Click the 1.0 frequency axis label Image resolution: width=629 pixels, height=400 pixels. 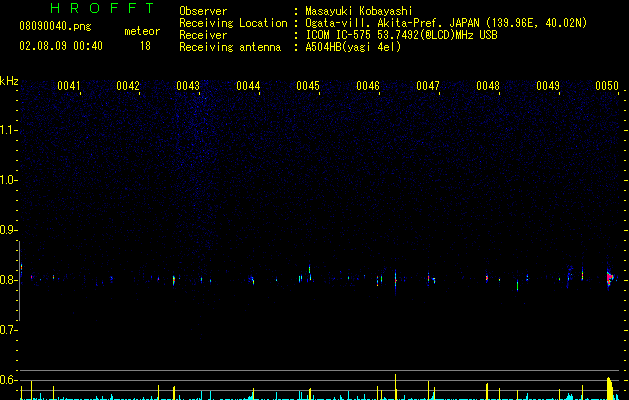(x=8, y=180)
